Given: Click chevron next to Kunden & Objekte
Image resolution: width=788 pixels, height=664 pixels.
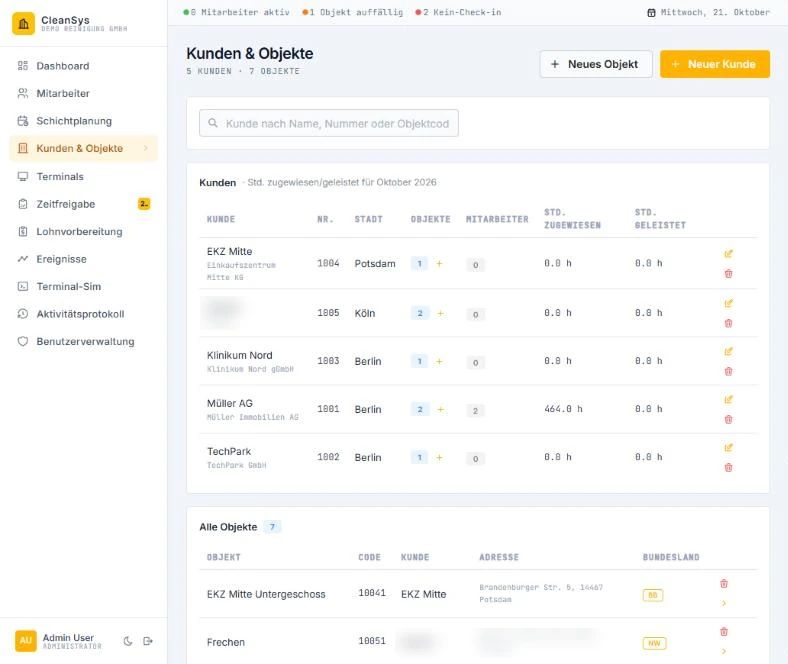Looking at the screenshot, I should [146, 148].
